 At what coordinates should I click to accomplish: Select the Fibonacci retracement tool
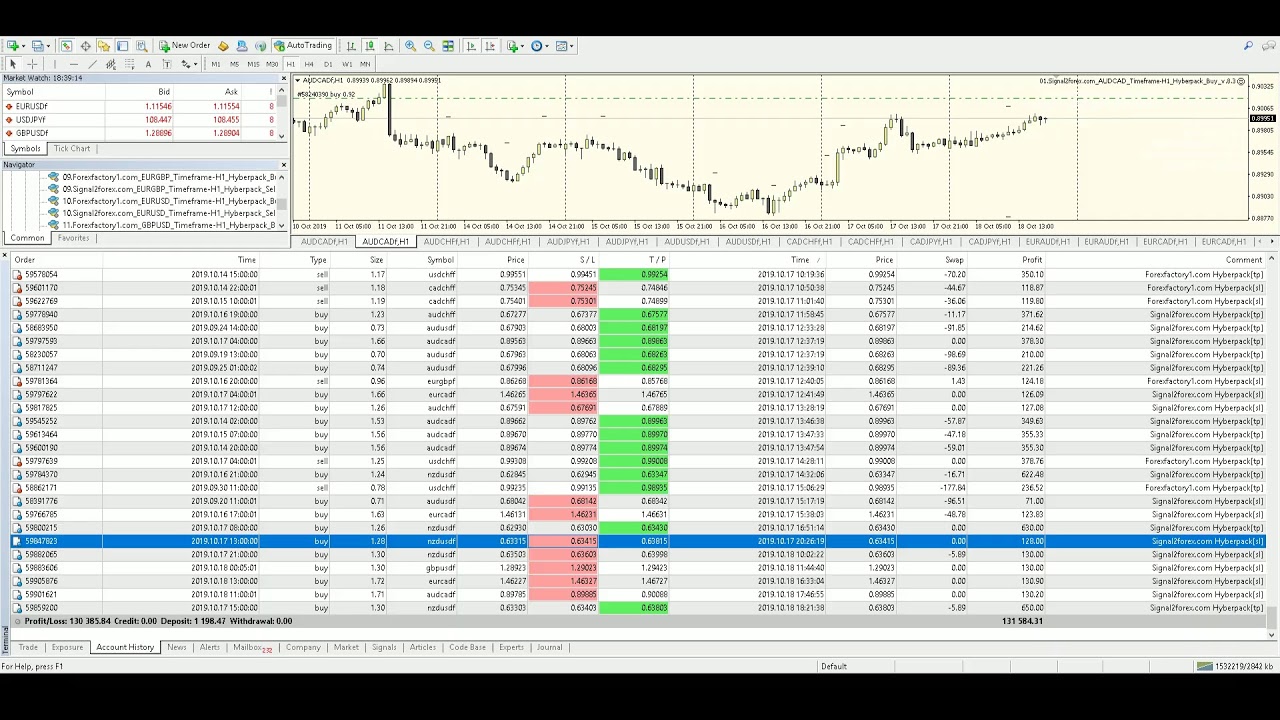[129, 64]
